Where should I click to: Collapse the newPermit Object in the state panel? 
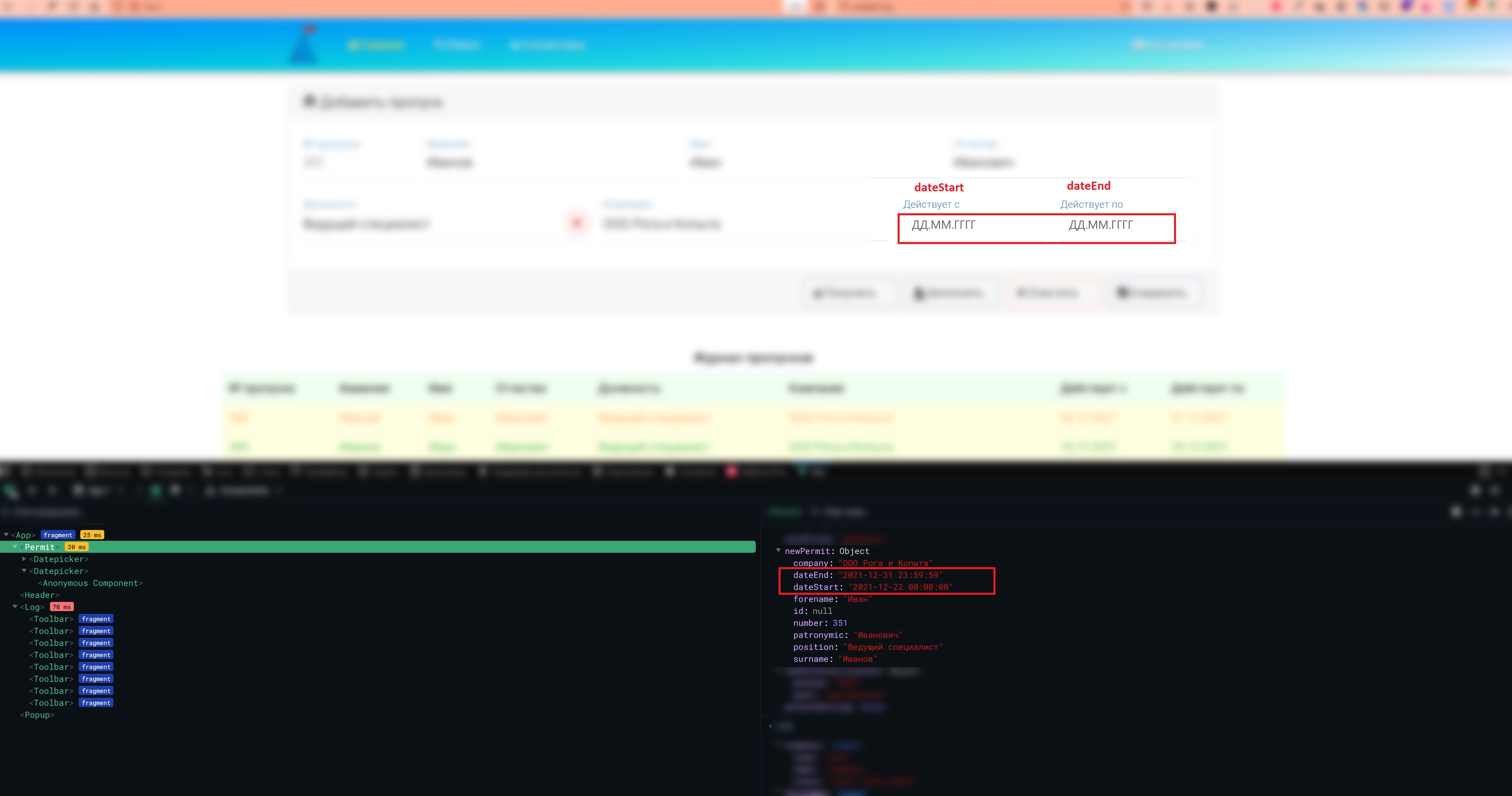pyautogui.click(x=779, y=551)
